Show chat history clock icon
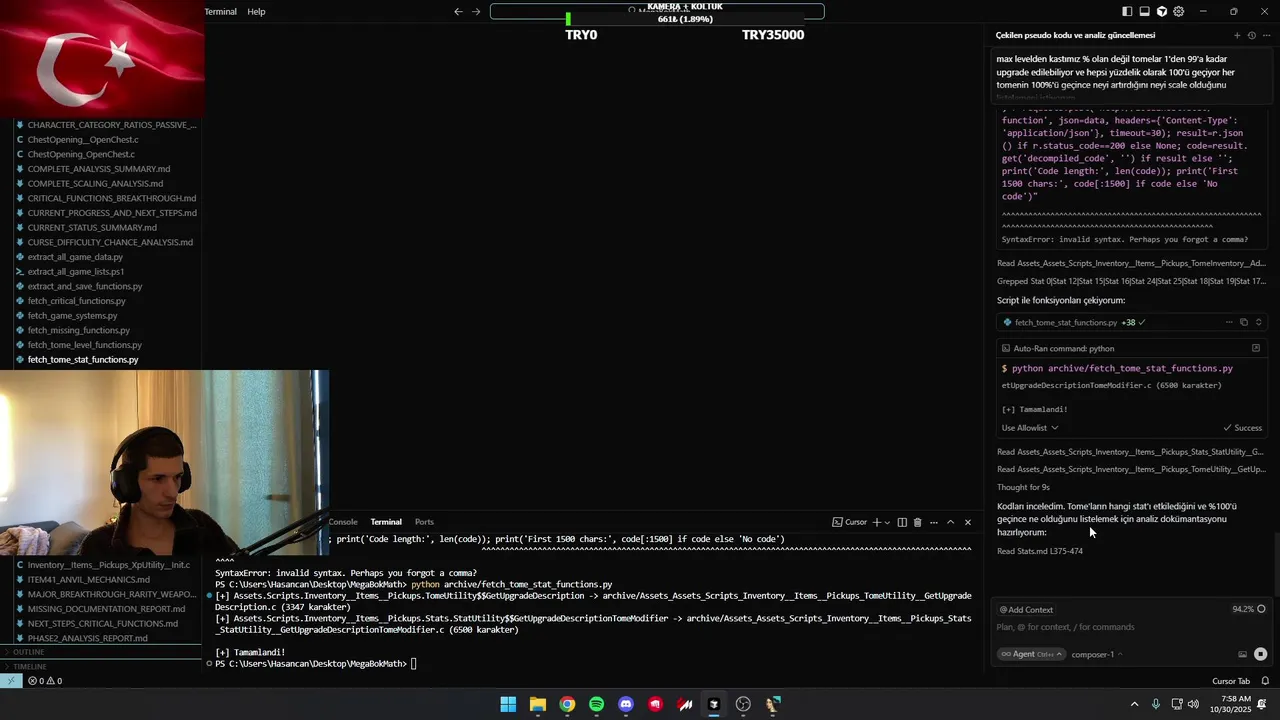The image size is (1280, 720). (x=1252, y=35)
